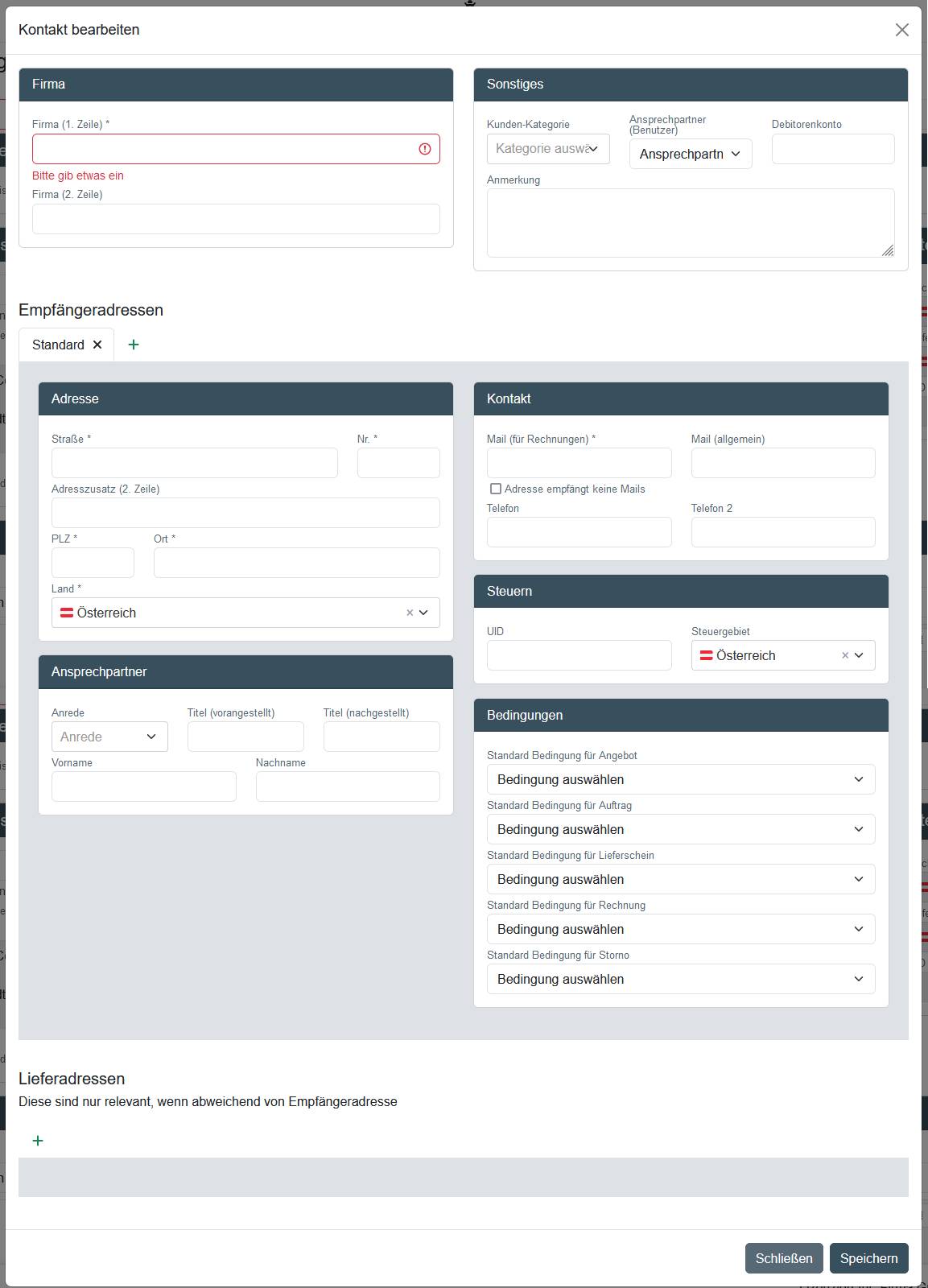Click the Anmerkung textarea resize handle

[x=887, y=251]
